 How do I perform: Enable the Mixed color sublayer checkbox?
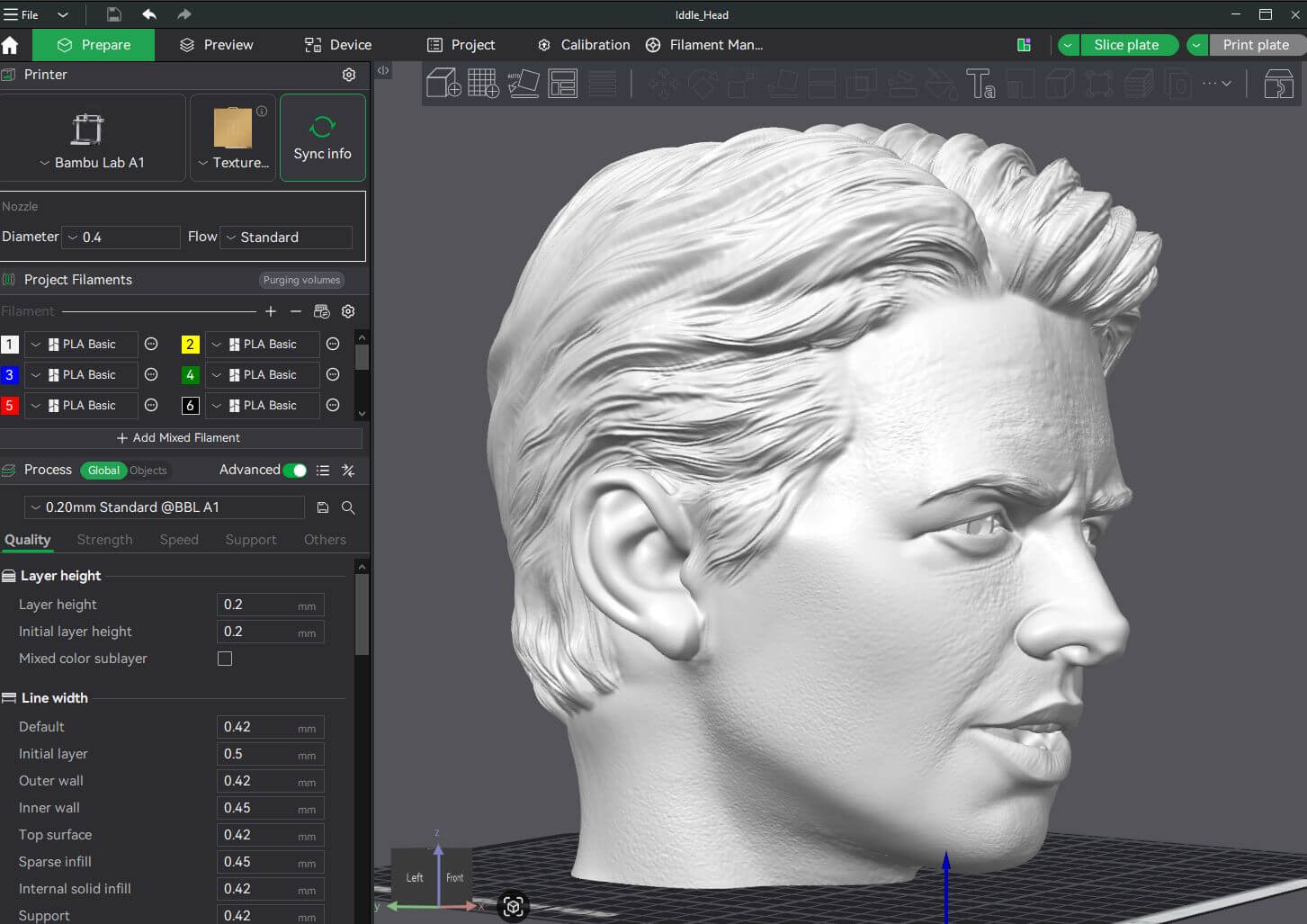[225, 659]
